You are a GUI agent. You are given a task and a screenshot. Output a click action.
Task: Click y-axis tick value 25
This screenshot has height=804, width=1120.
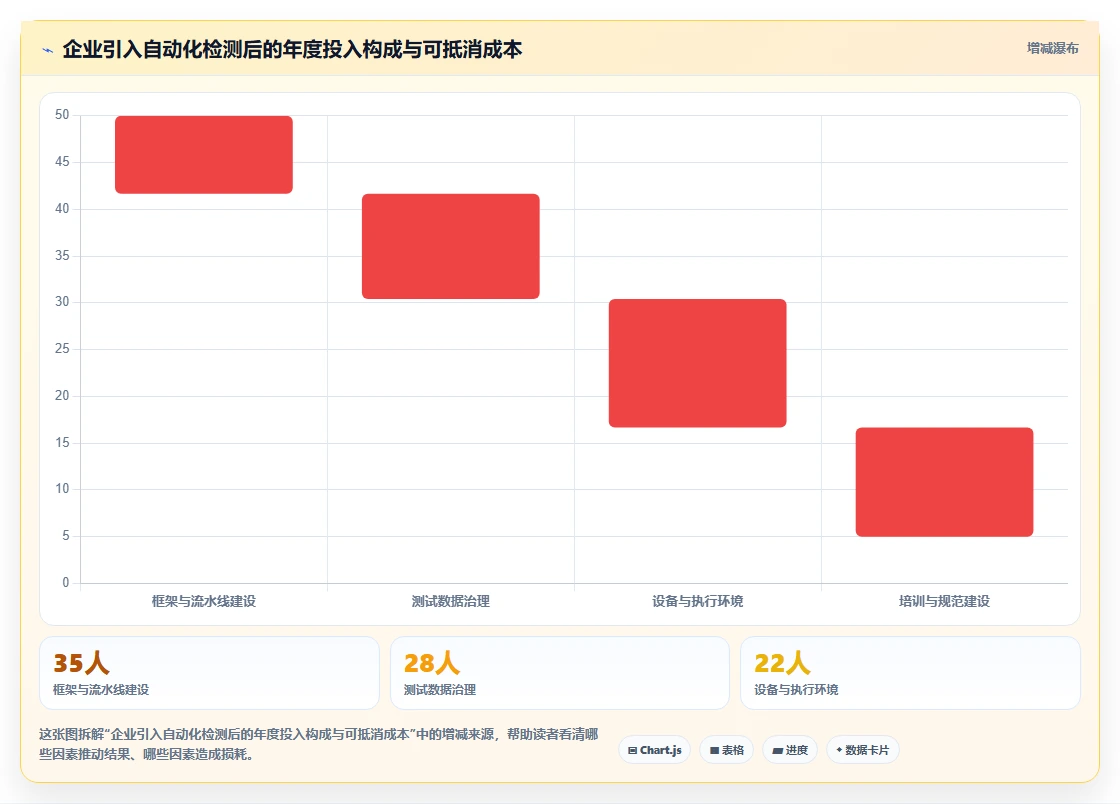(62, 348)
